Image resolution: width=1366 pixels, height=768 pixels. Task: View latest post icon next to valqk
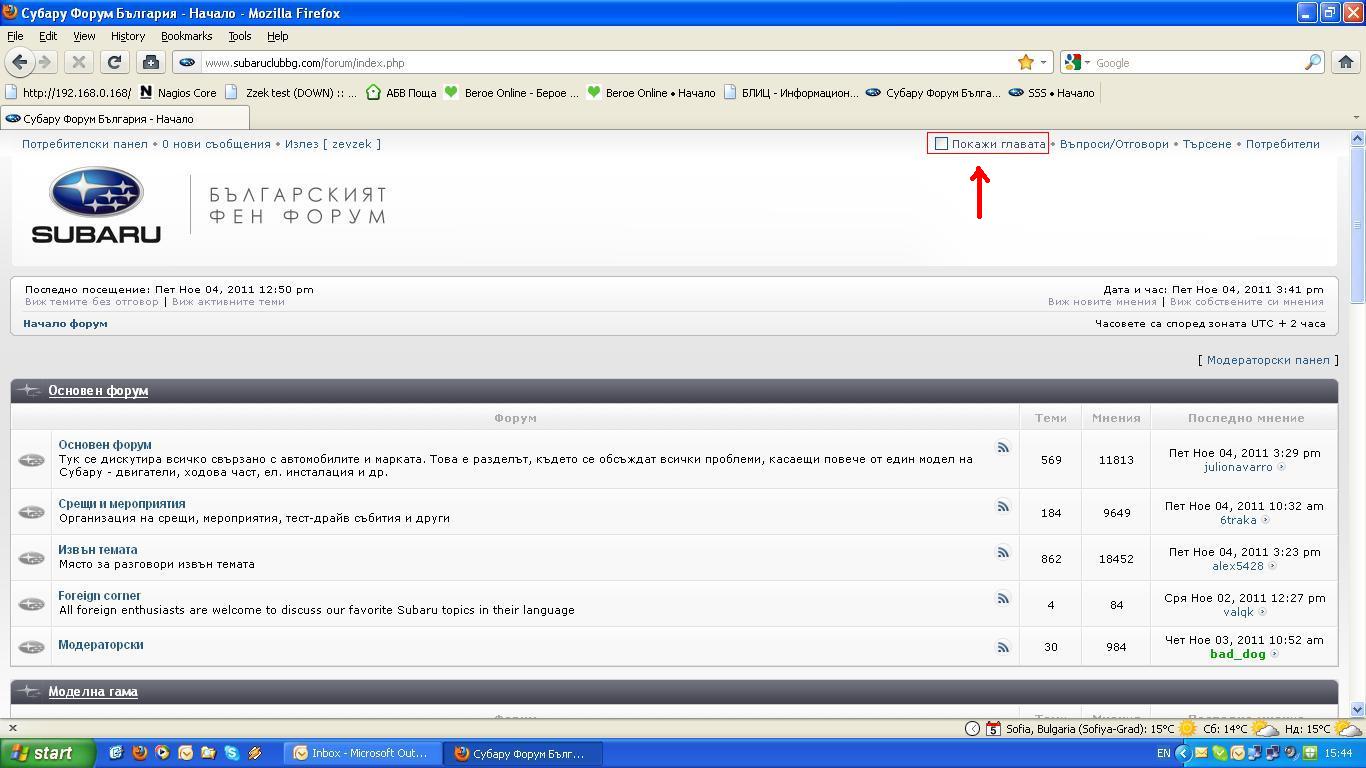point(1262,612)
